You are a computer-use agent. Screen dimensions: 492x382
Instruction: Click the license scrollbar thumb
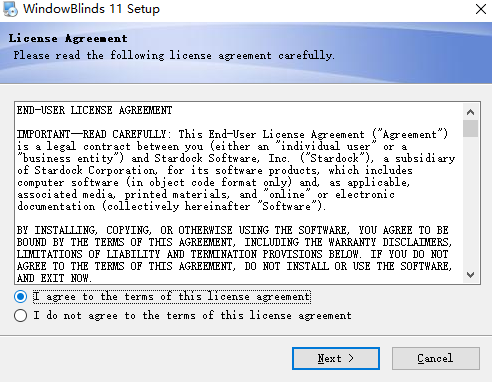pos(470,129)
